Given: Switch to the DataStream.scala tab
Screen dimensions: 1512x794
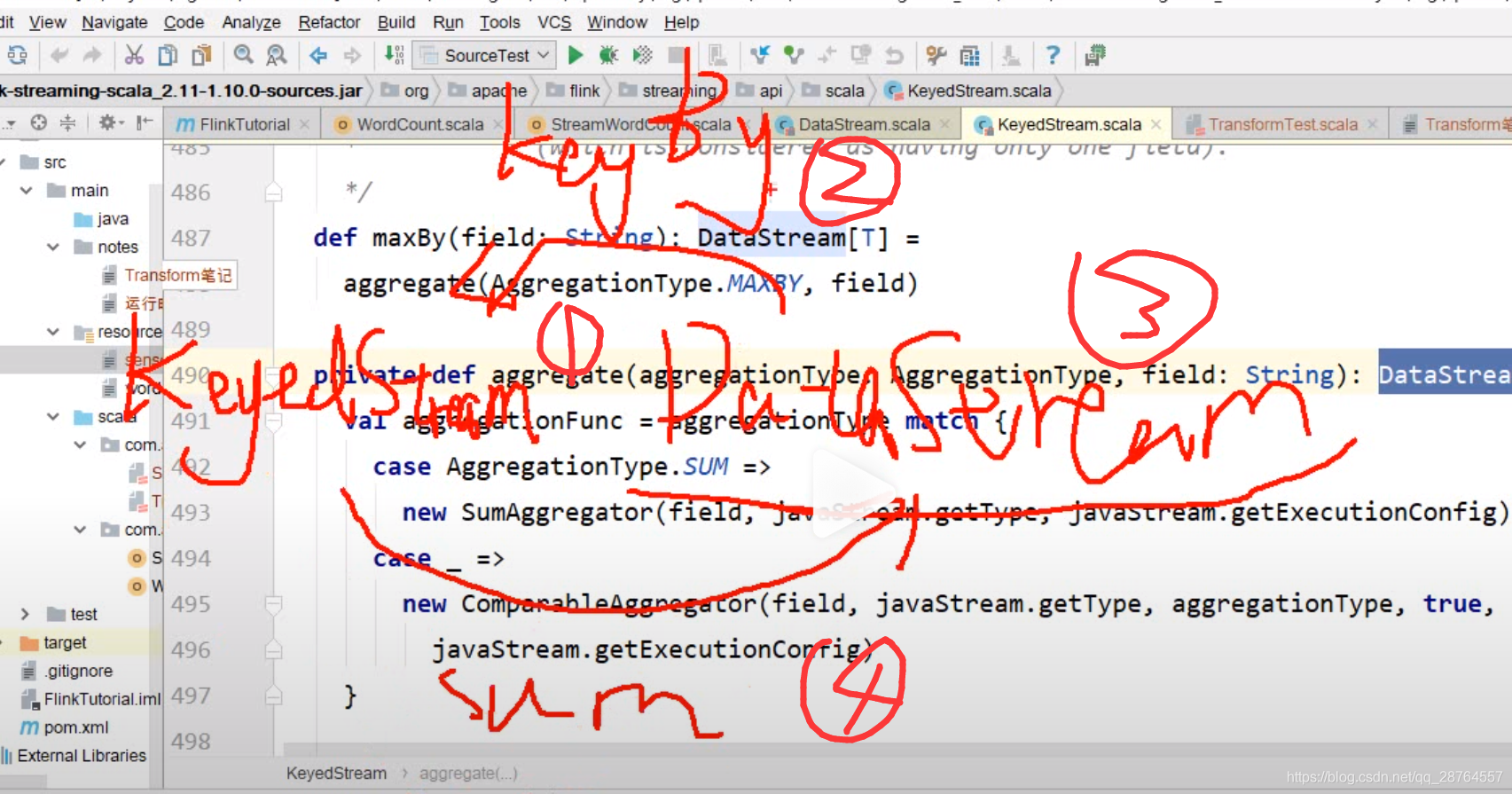Looking at the screenshot, I should pos(864,124).
